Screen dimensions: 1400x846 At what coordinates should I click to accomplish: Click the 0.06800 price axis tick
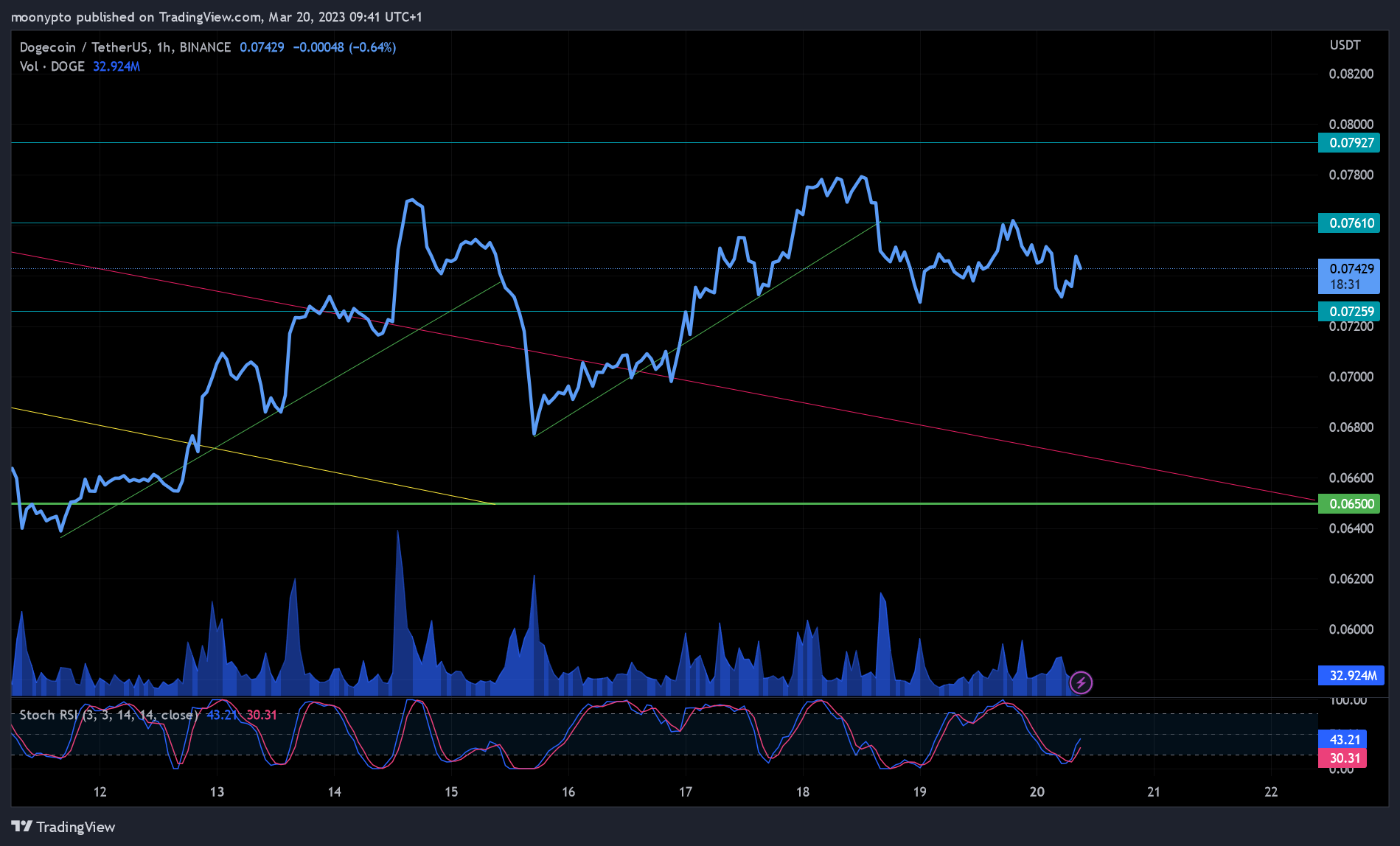[x=1351, y=427]
